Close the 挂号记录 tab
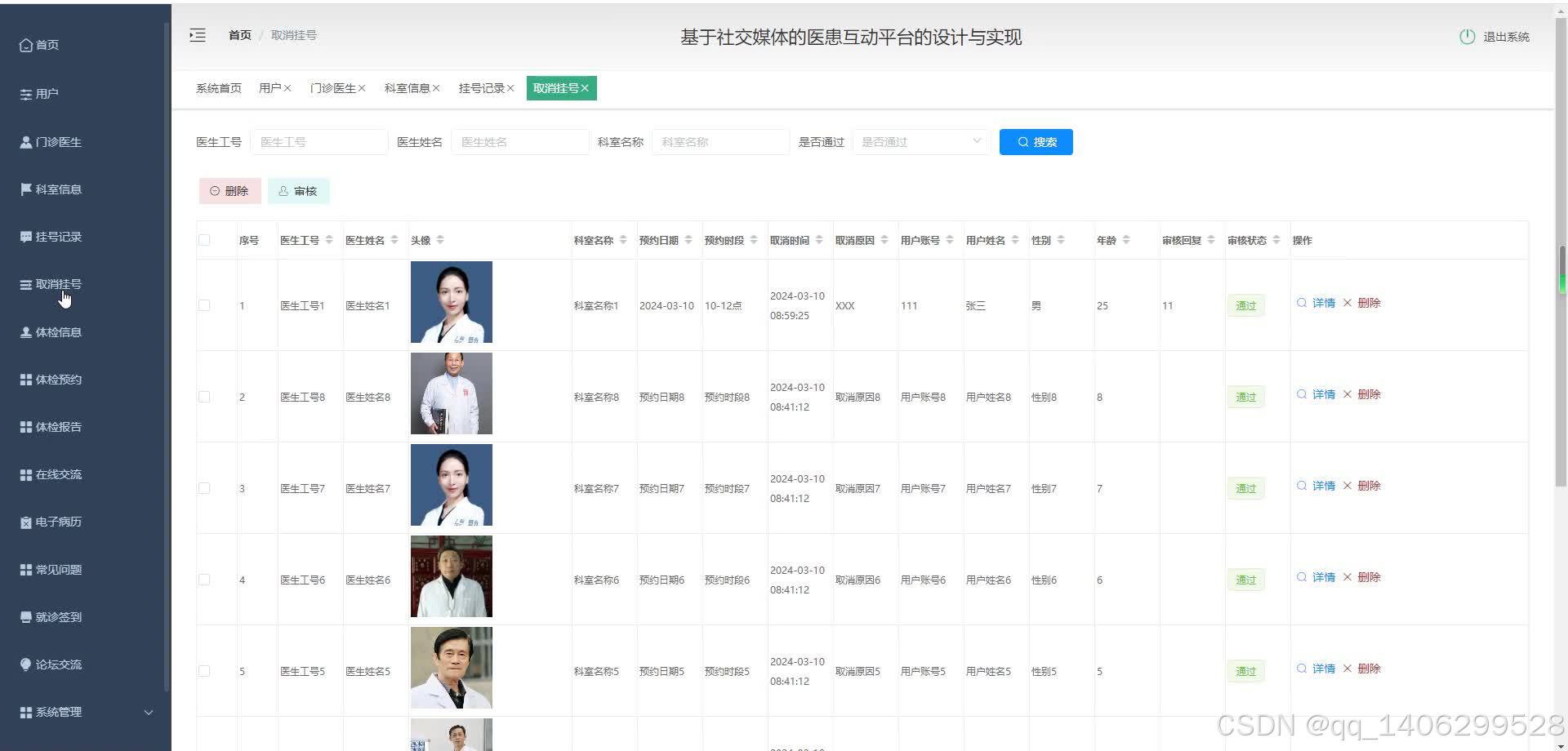This screenshot has height=751, width=1568. (510, 88)
